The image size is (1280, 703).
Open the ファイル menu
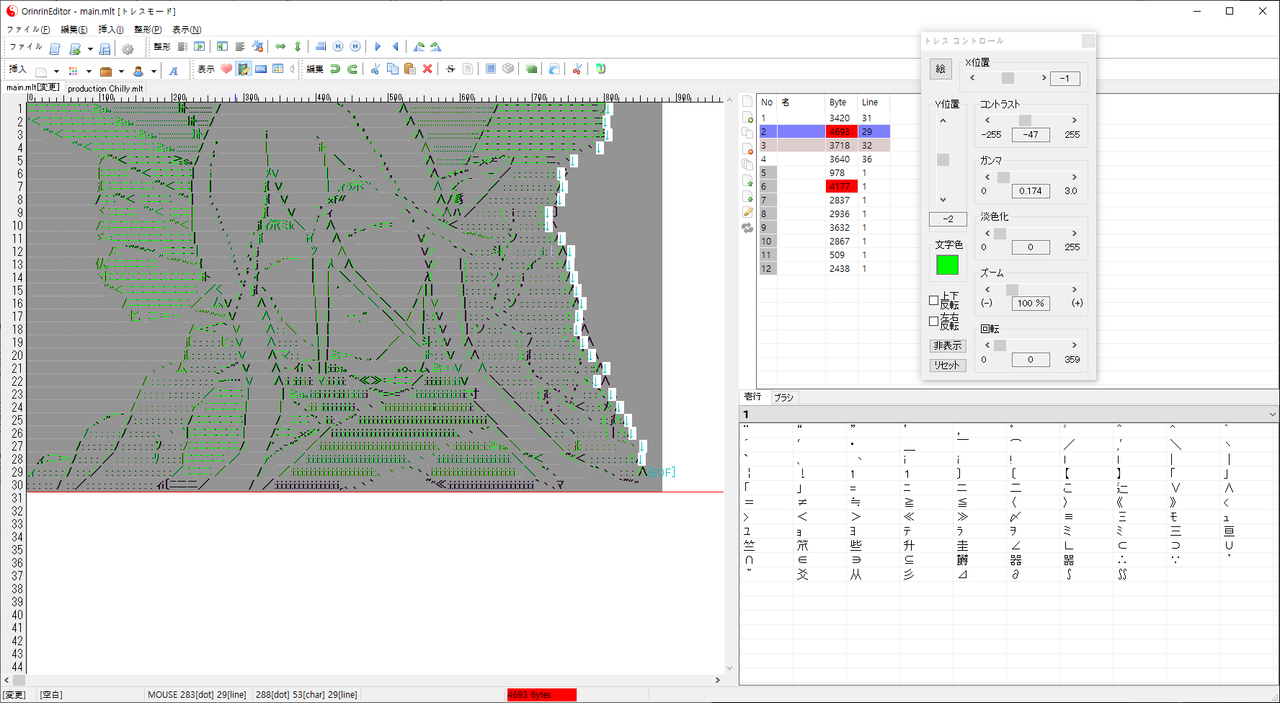(x=29, y=30)
